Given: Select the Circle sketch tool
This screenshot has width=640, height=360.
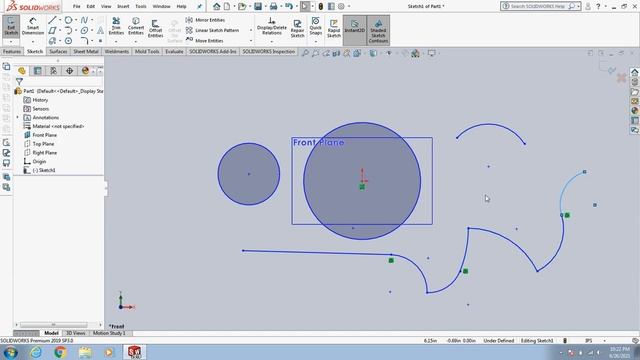Looking at the screenshot, I should click(x=68, y=20).
